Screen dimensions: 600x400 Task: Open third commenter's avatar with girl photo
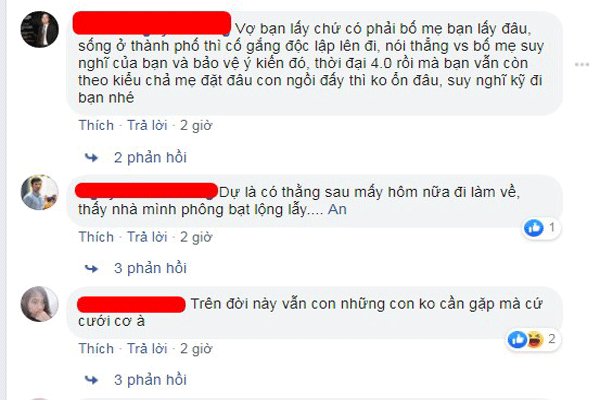(x=39, y=304)
